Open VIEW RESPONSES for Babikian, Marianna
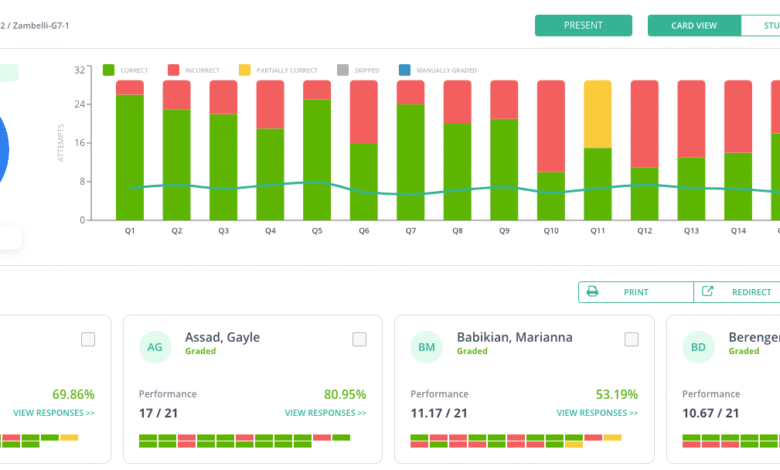The image size is (780, 470). pos(597,413)
